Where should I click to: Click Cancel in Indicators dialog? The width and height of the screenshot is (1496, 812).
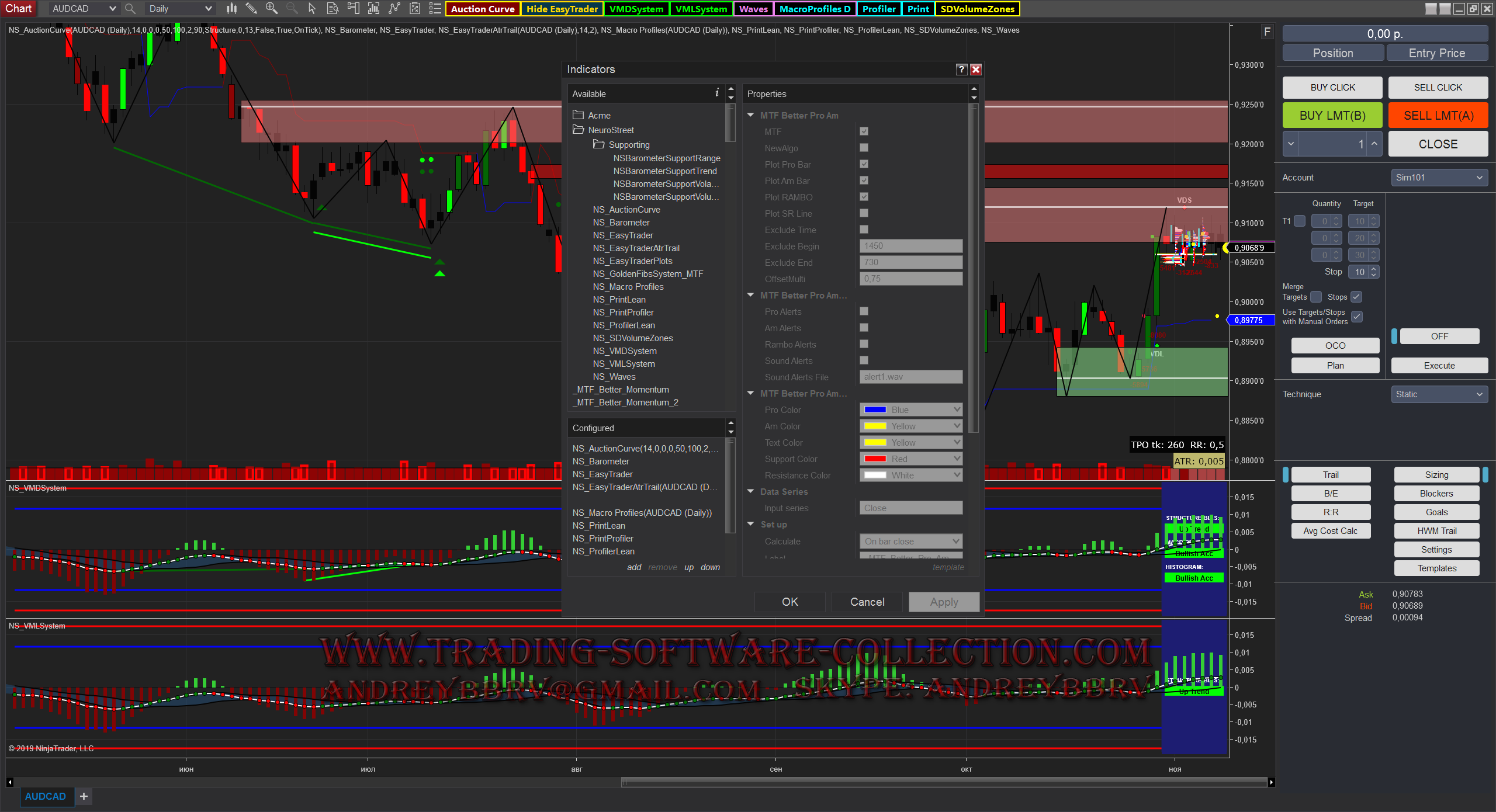867,602
